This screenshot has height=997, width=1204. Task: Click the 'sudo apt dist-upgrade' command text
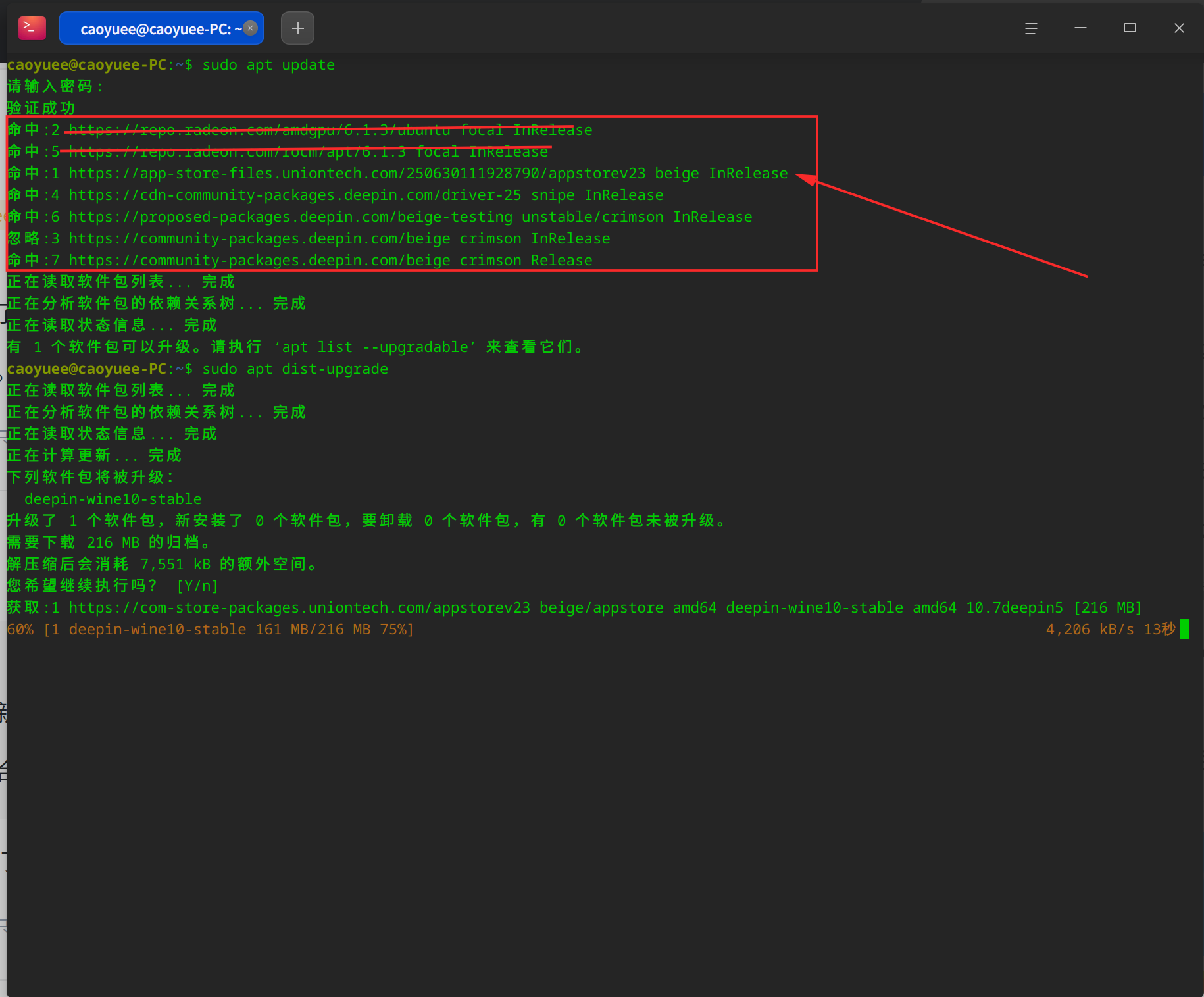295,369
